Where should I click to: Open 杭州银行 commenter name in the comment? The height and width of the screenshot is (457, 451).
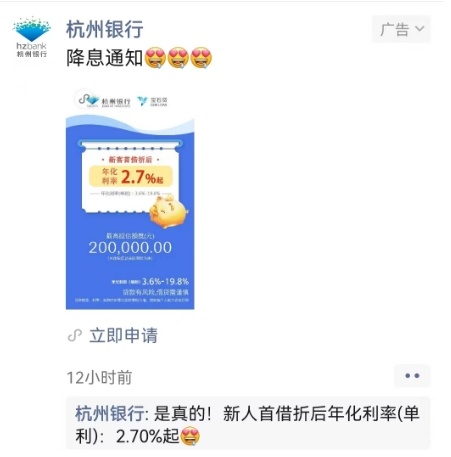point(109,414)
